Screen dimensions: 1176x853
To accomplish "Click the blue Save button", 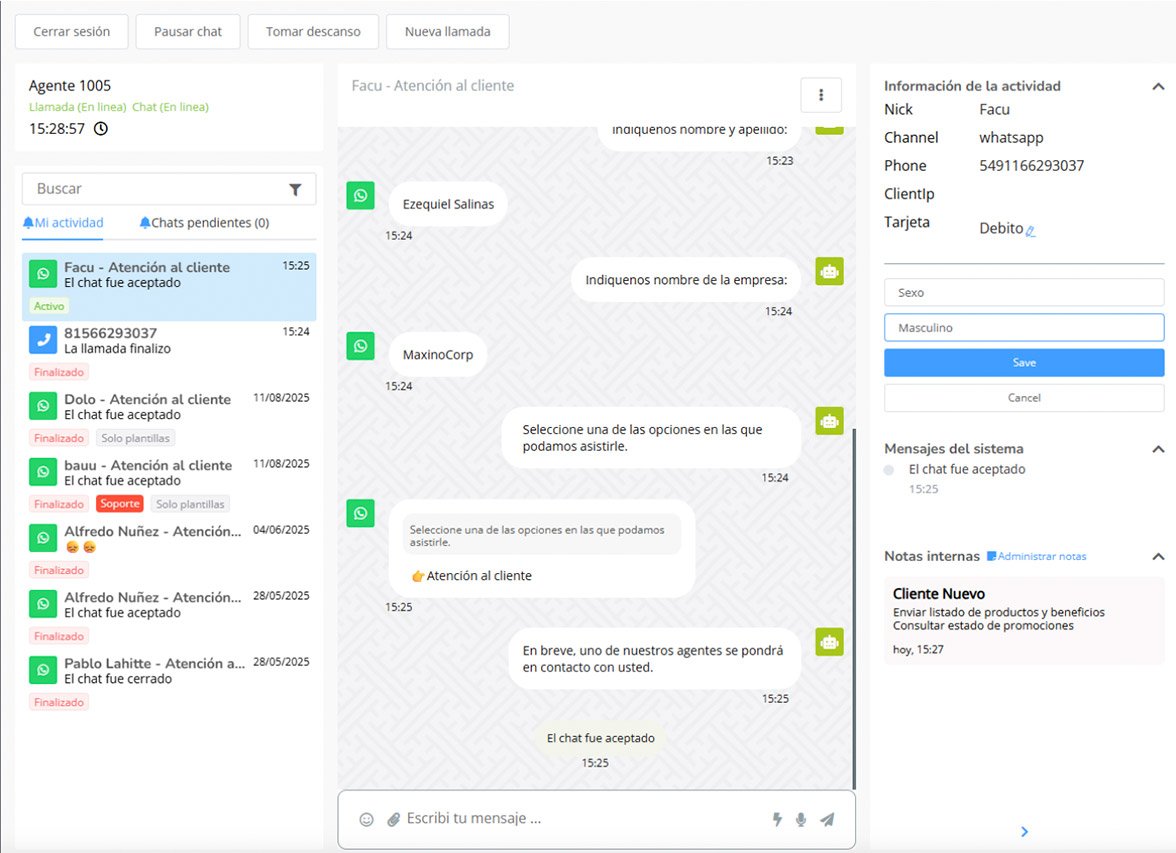I will coord(1024,362).
